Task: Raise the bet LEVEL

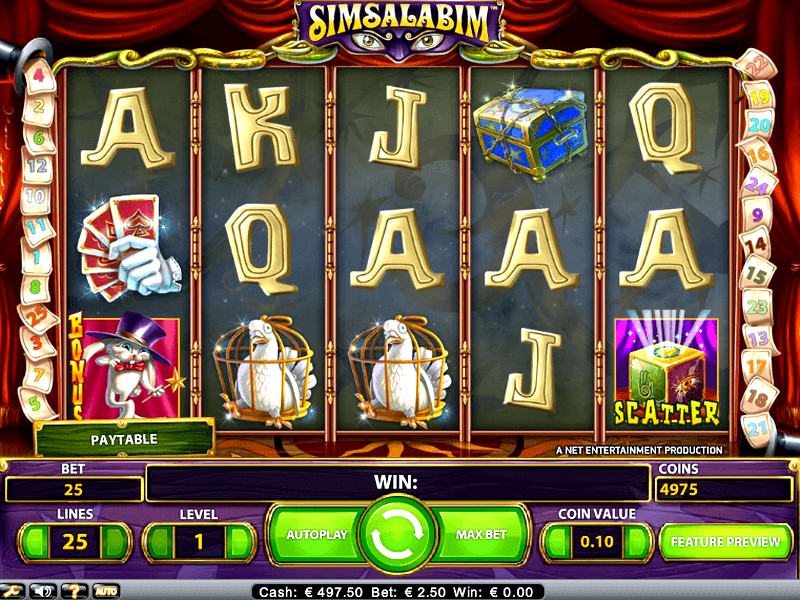Action: 239,542
